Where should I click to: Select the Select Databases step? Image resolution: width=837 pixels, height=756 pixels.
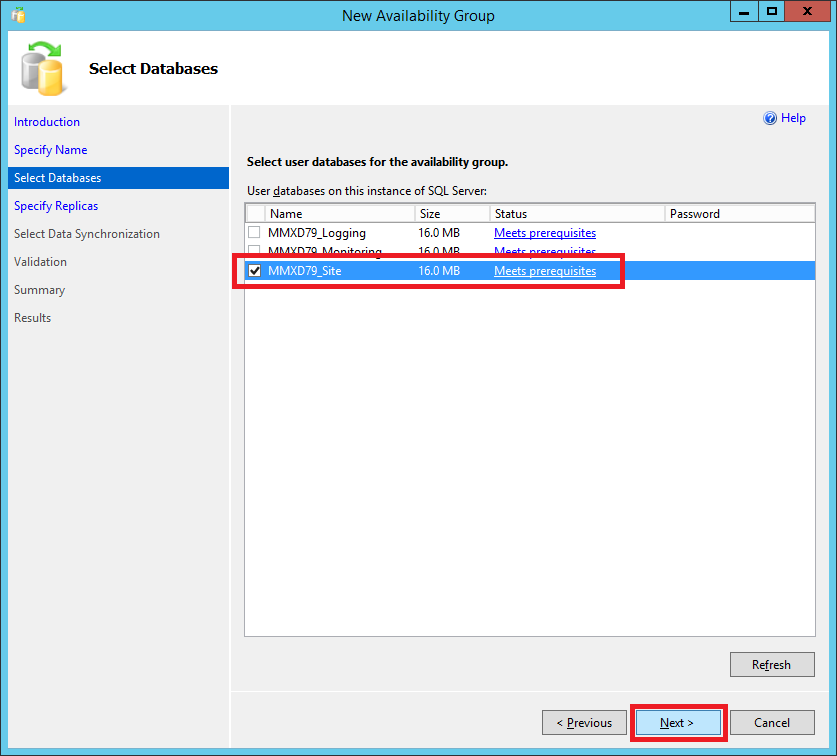pos(57,178)
